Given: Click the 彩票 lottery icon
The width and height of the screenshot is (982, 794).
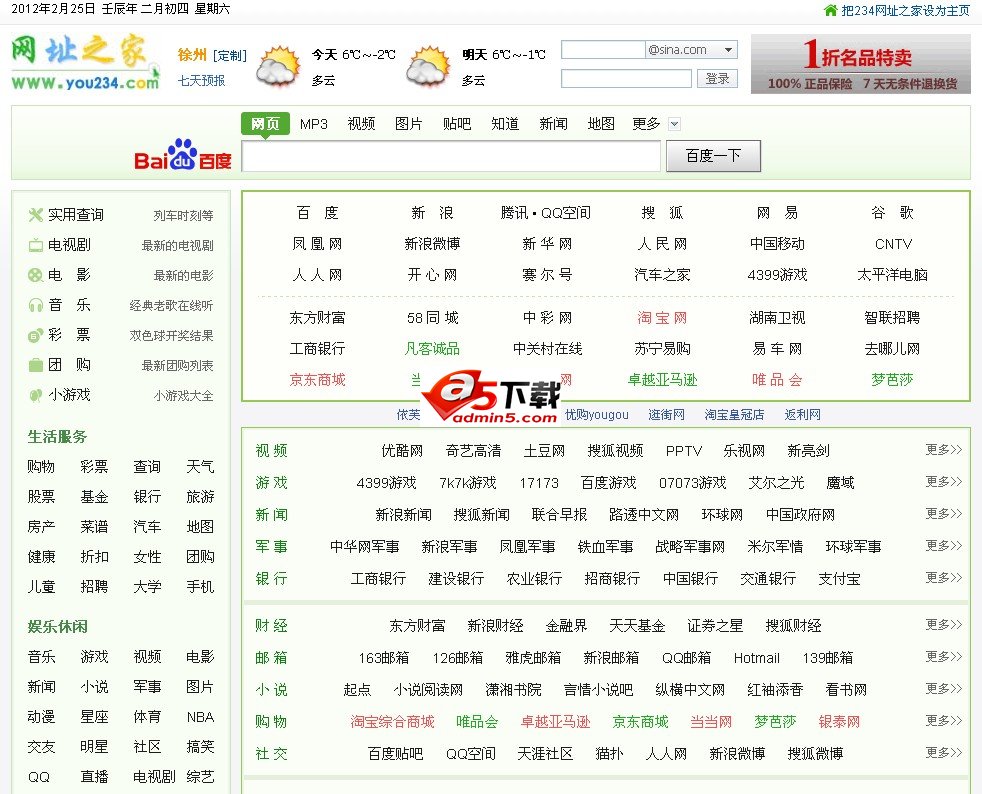Looking at the screenshot, I should [x=36, y=335].
